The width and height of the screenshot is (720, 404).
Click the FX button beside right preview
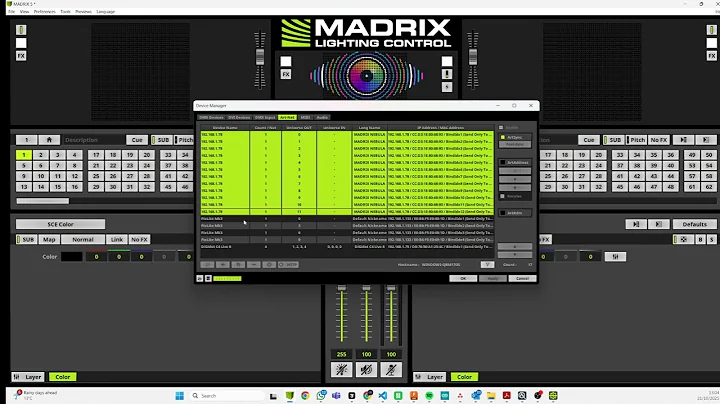(x=711, y=56)
